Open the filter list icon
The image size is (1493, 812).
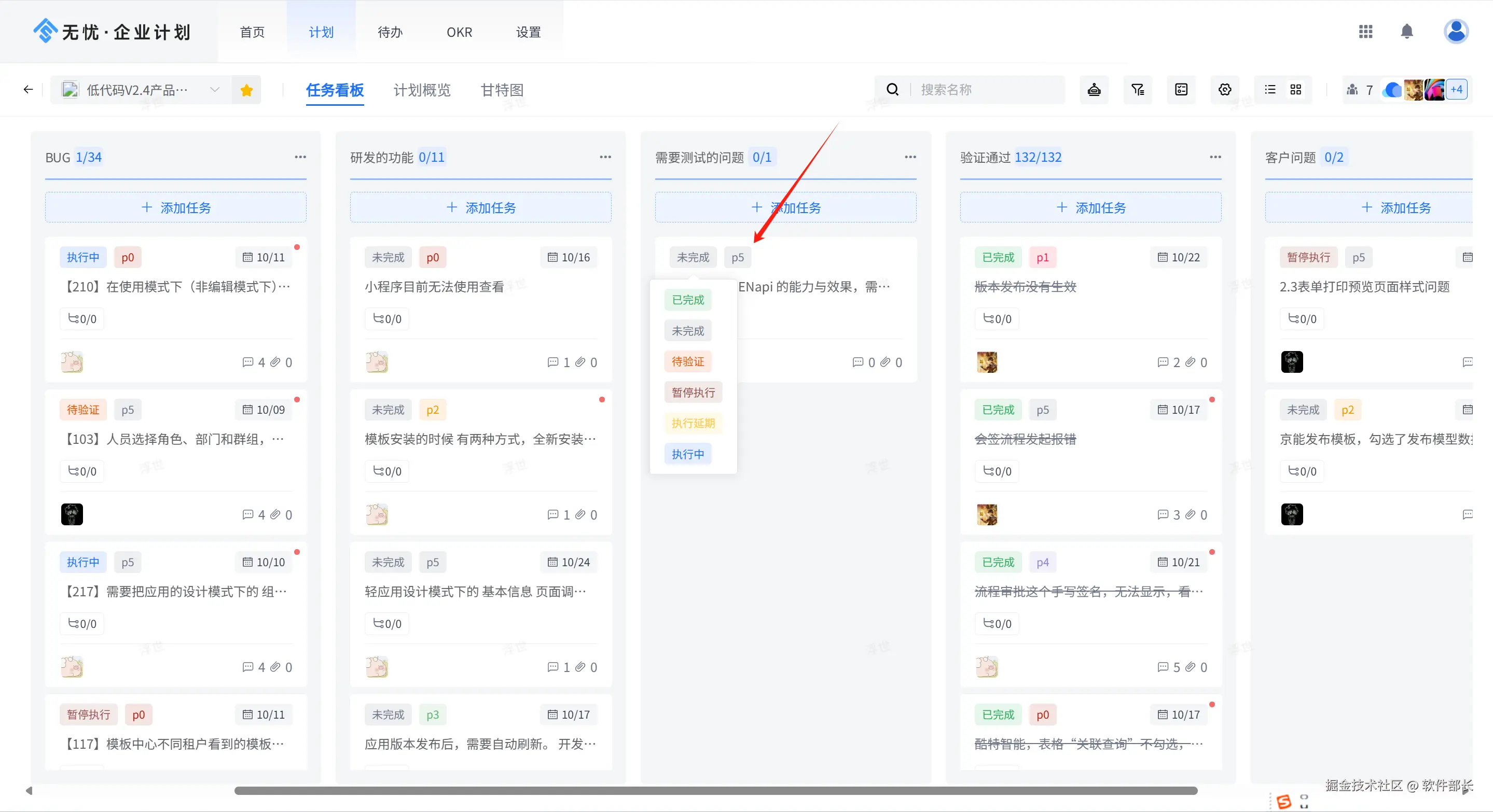1137,90
